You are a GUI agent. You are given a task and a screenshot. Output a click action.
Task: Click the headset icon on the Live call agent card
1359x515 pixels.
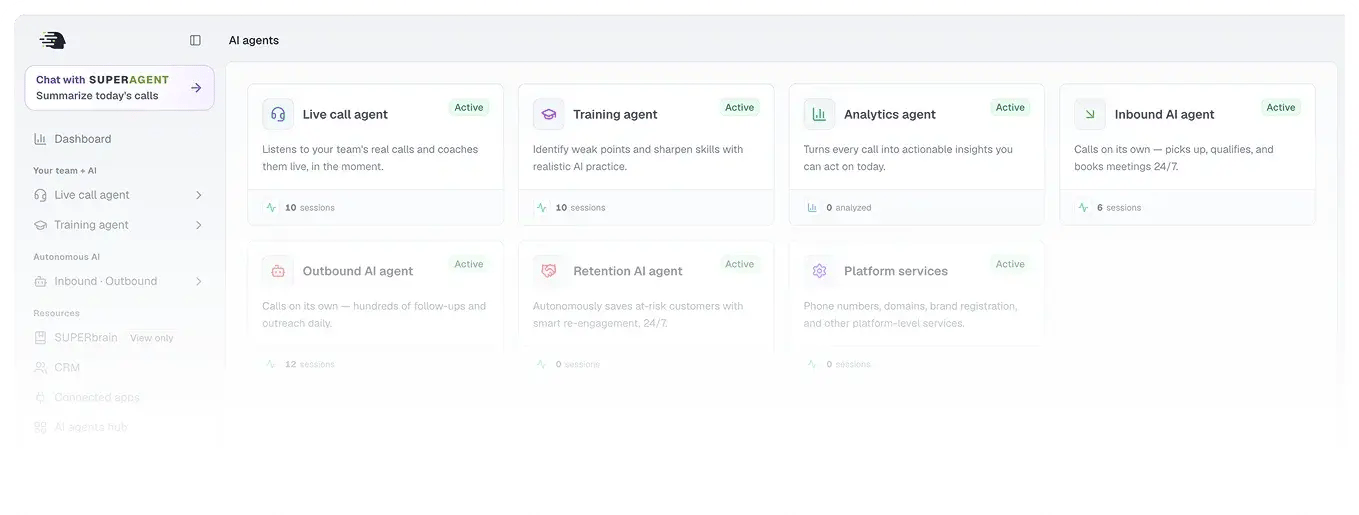(278, 114)
